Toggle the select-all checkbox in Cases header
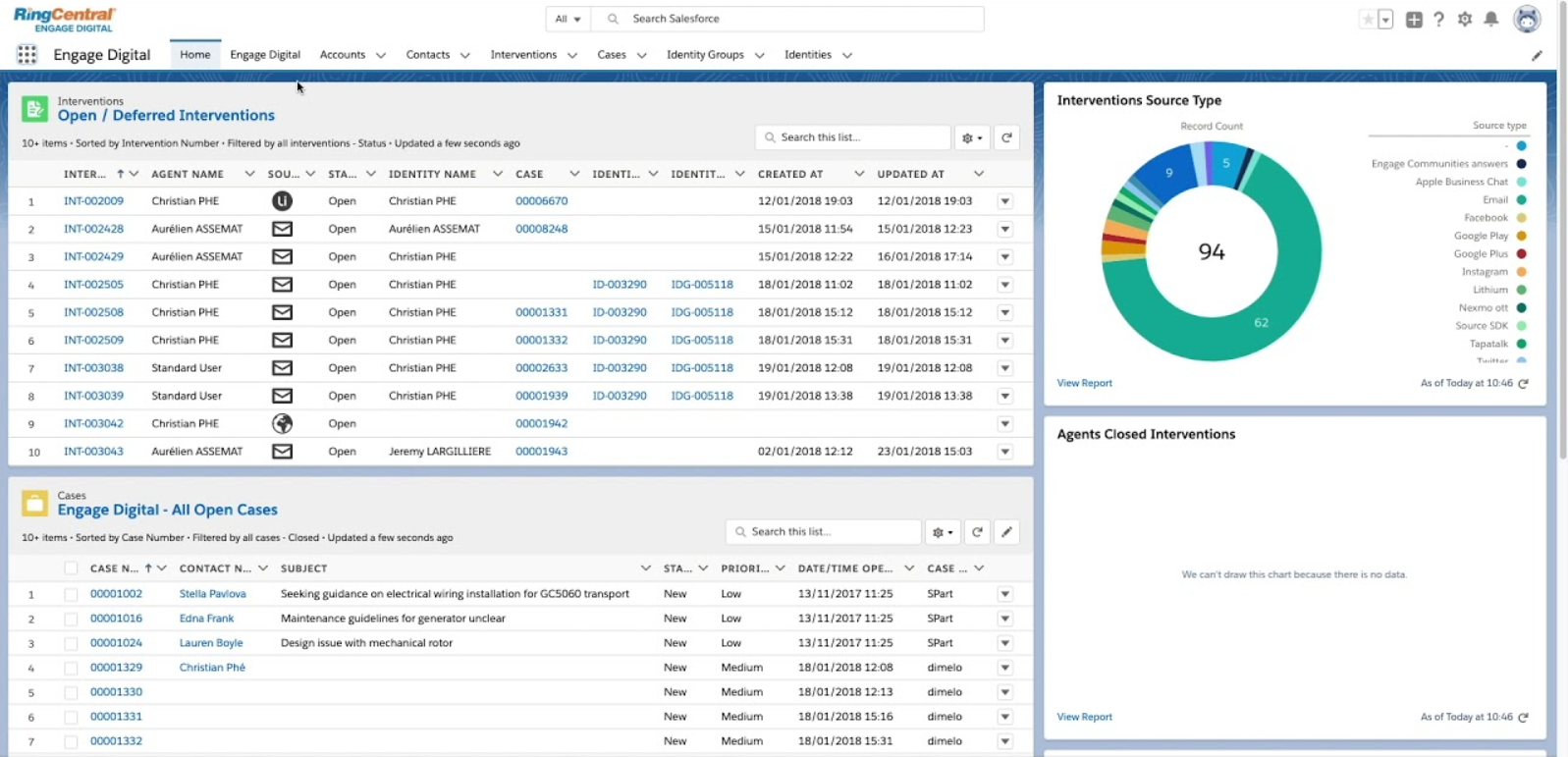Viewport: 1568px width, 757px height. [71, 568]
